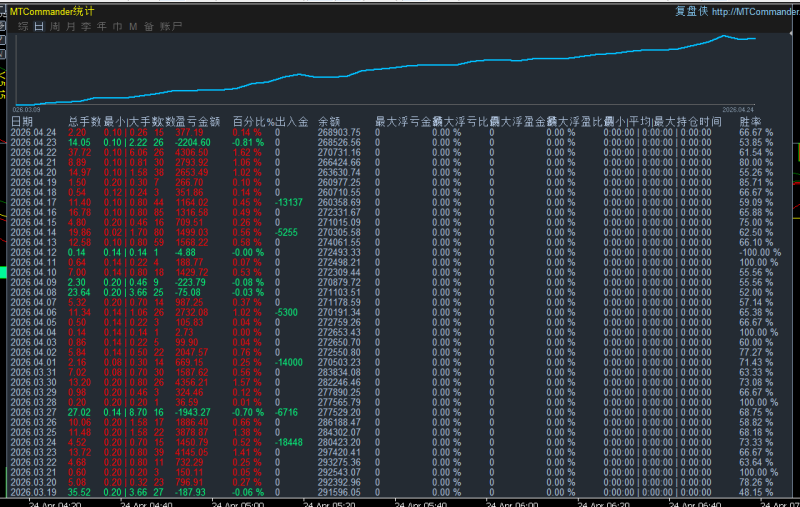Click the profit value 4145.05

[x=192, y=452]
